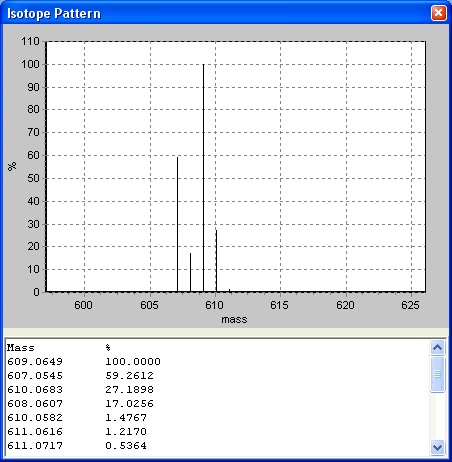Screen dimensions: 452x462
Task: Close the Isotope Pattern window
Action: [x=438, y=13]
